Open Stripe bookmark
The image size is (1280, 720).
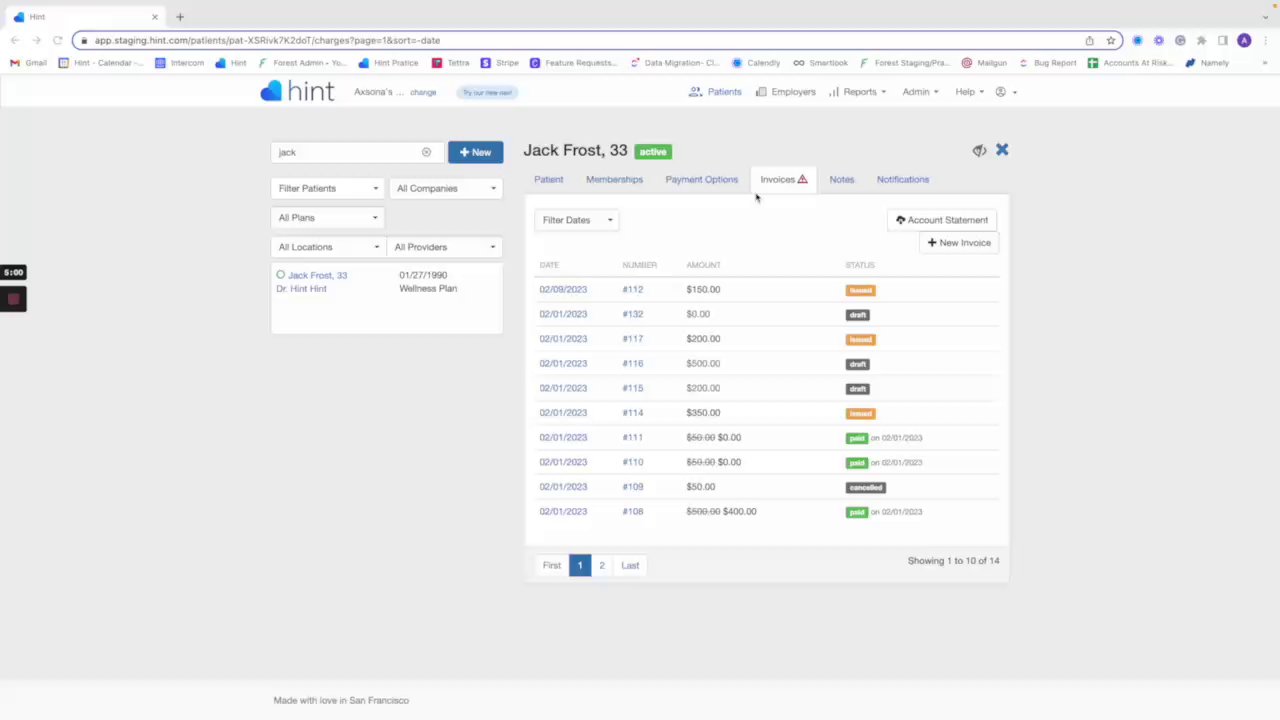click(500, 63)
